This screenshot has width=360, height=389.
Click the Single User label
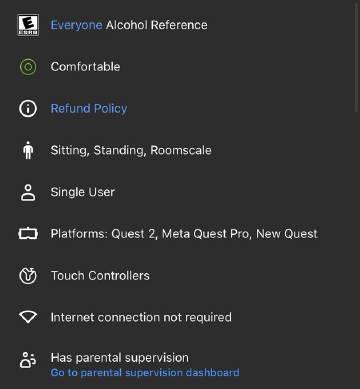click(83, 192)
